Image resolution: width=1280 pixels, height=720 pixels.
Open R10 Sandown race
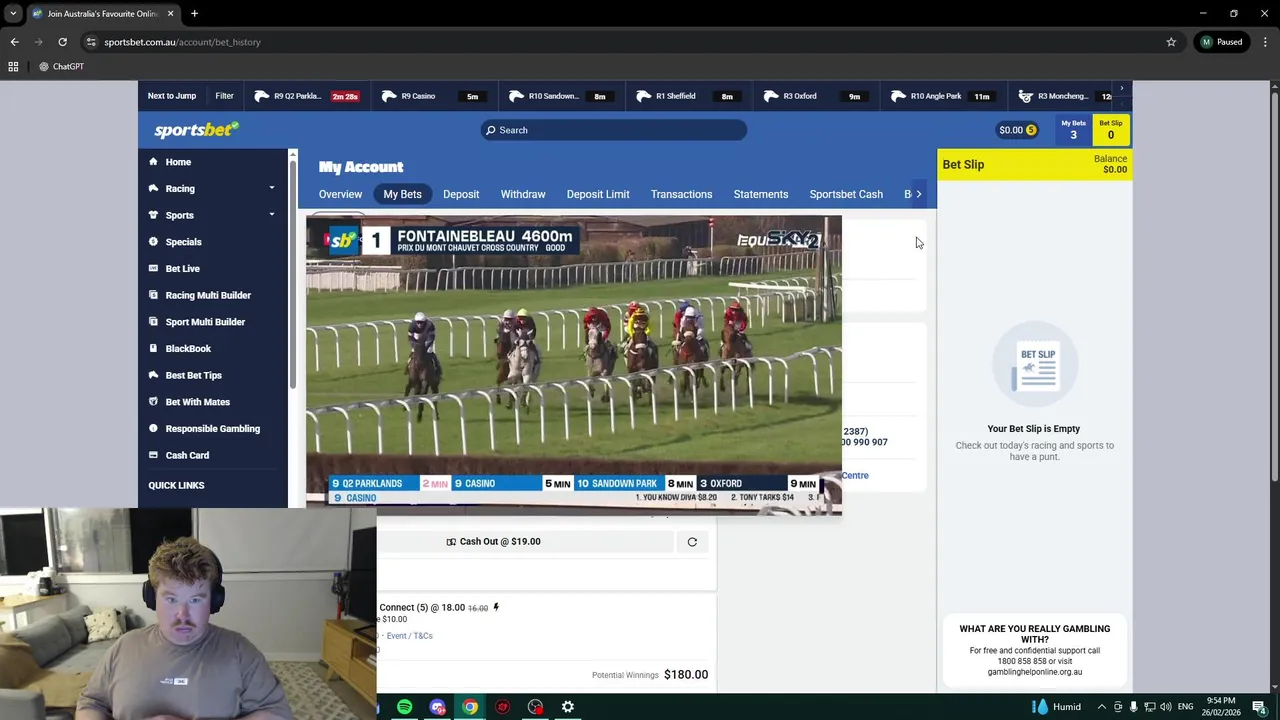(x=562, y=96)
